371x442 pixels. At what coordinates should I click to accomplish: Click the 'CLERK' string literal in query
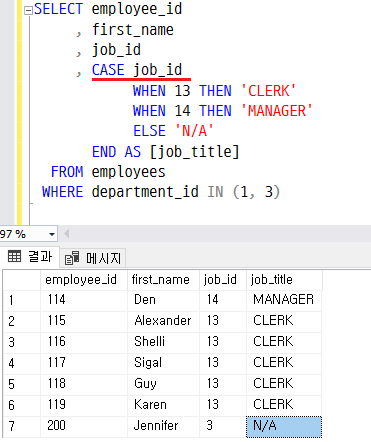(x=268, y=90)
